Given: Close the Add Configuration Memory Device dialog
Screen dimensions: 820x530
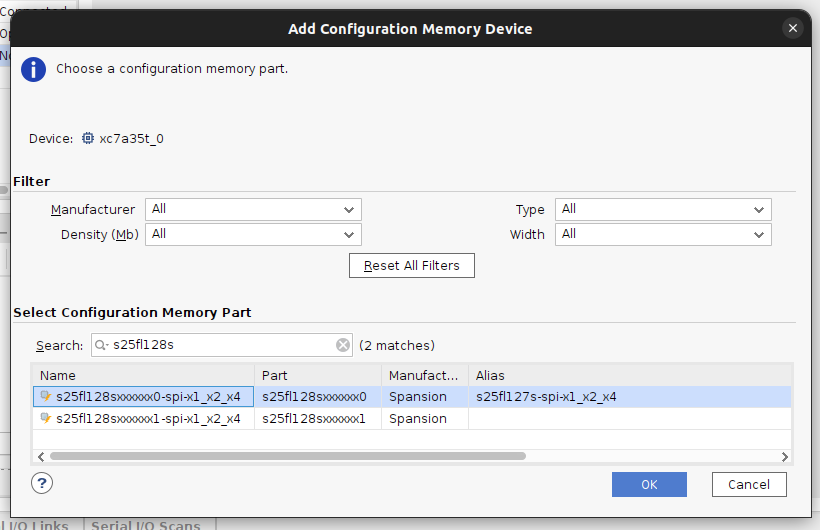Looking at the screenshot, I should 792,28.
